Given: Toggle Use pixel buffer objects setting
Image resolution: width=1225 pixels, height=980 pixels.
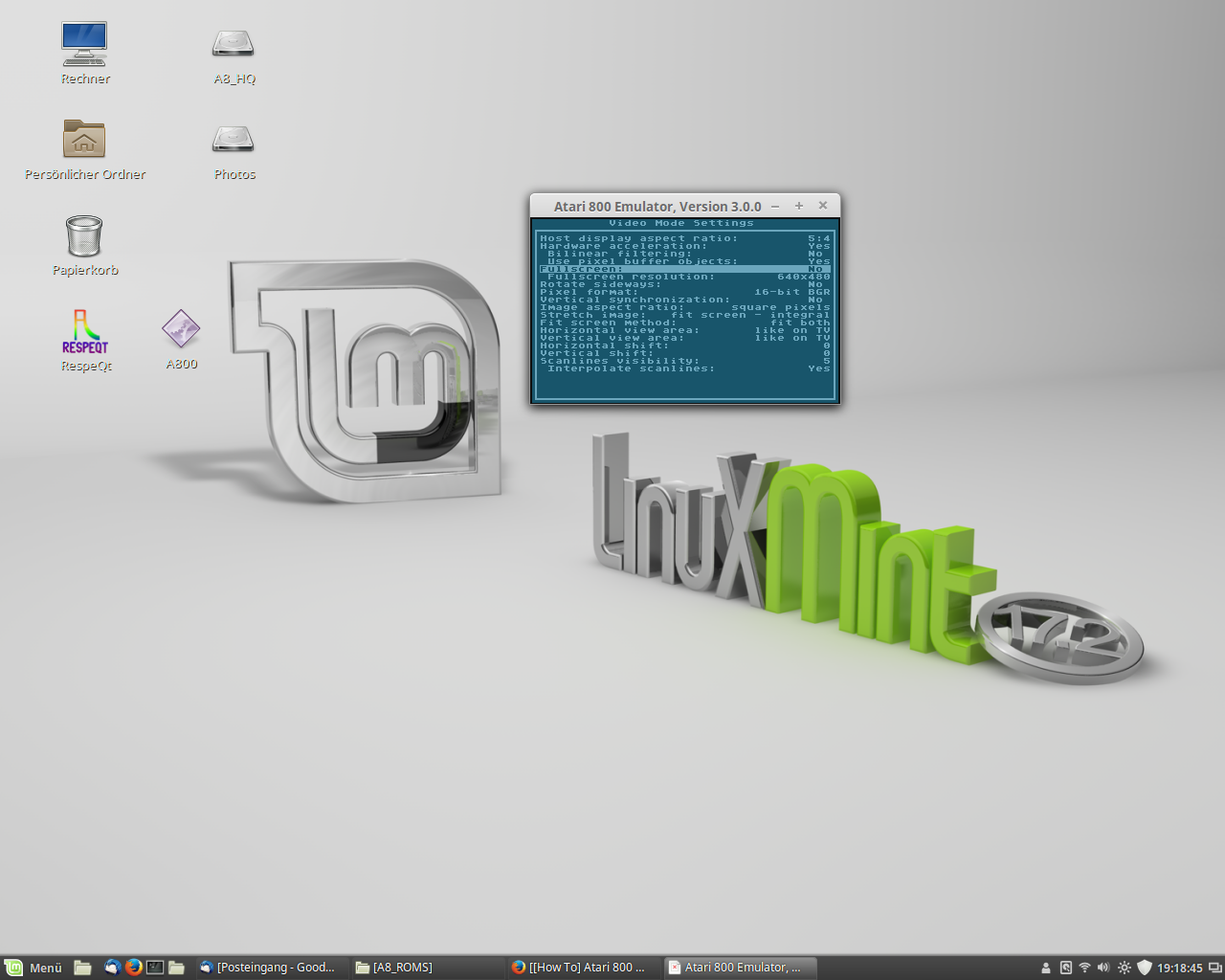Looking at the screenshot, I should coord(685,261).
